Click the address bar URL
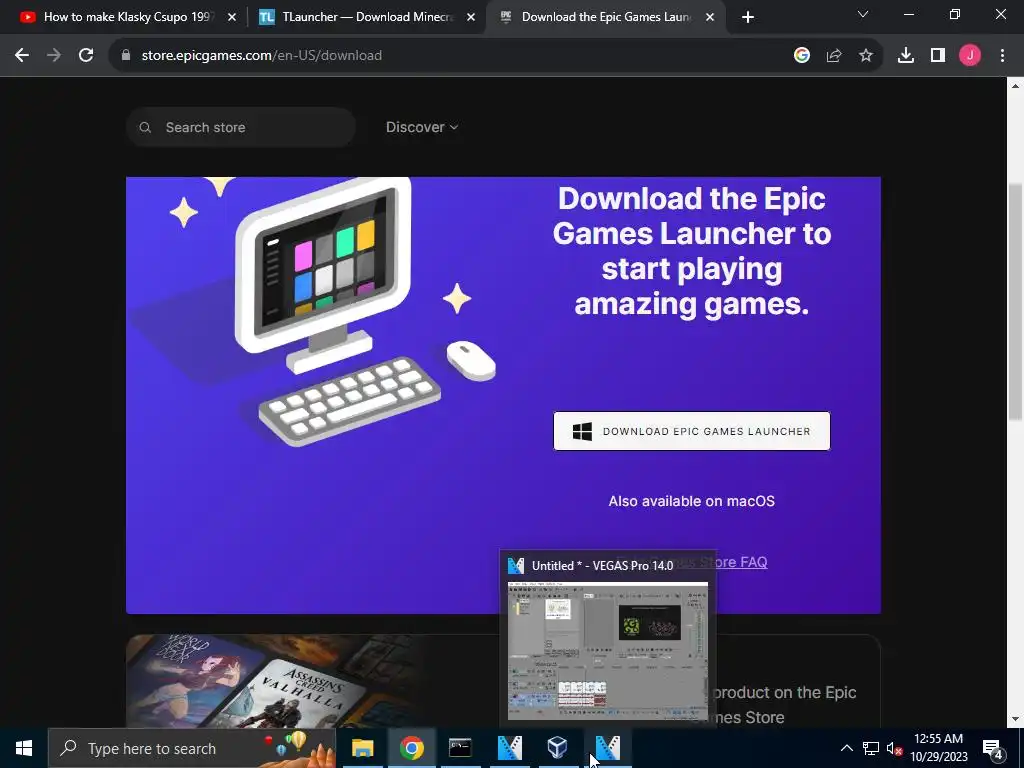This screenshot has height=768, width=1024. [x=262, y=56]
